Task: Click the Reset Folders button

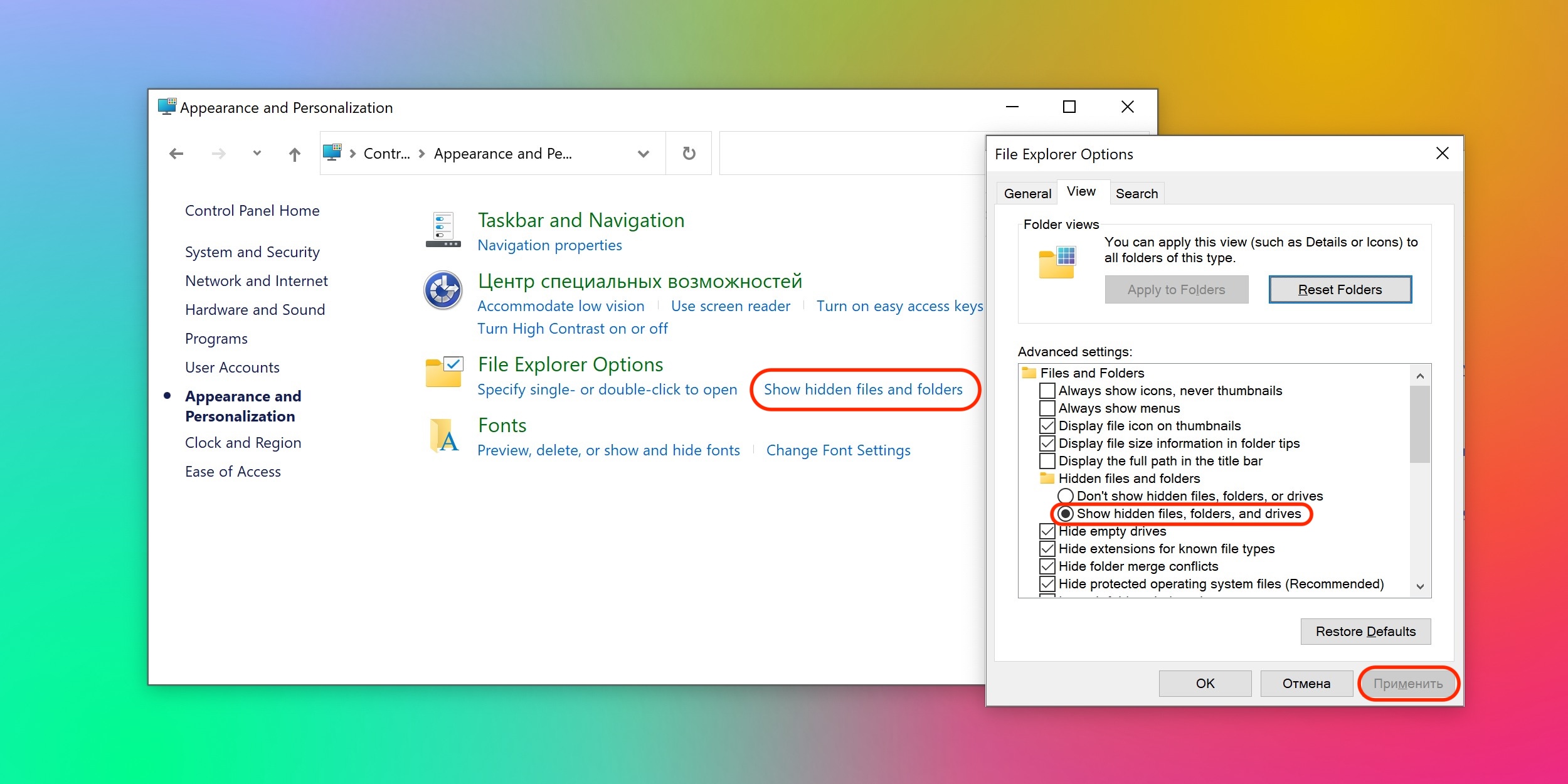Action: click(1340, 290)
